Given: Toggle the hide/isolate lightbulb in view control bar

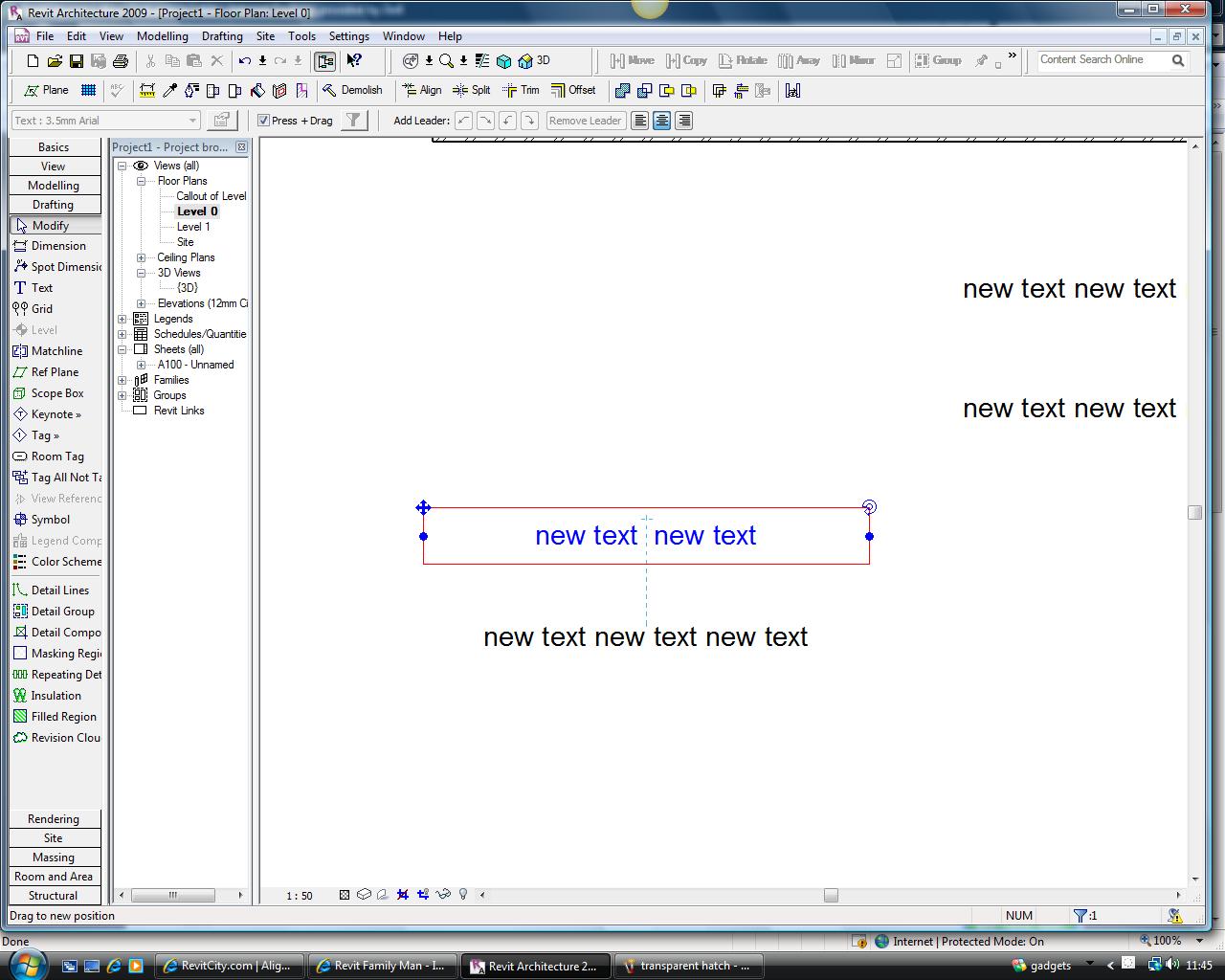Looking at the screenshot, I should coord(463,895).
